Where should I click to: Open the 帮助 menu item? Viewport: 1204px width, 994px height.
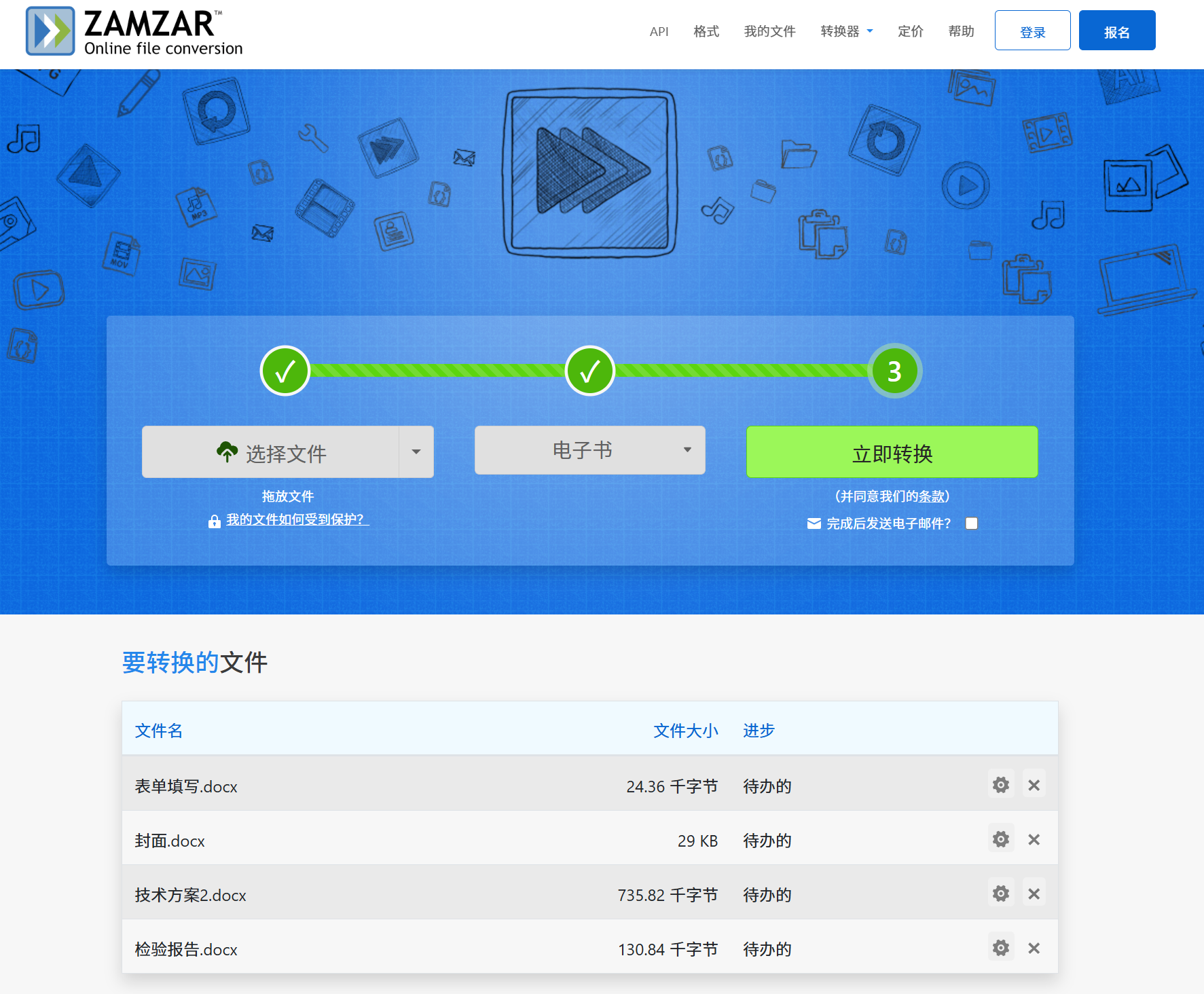coord(961,31)
